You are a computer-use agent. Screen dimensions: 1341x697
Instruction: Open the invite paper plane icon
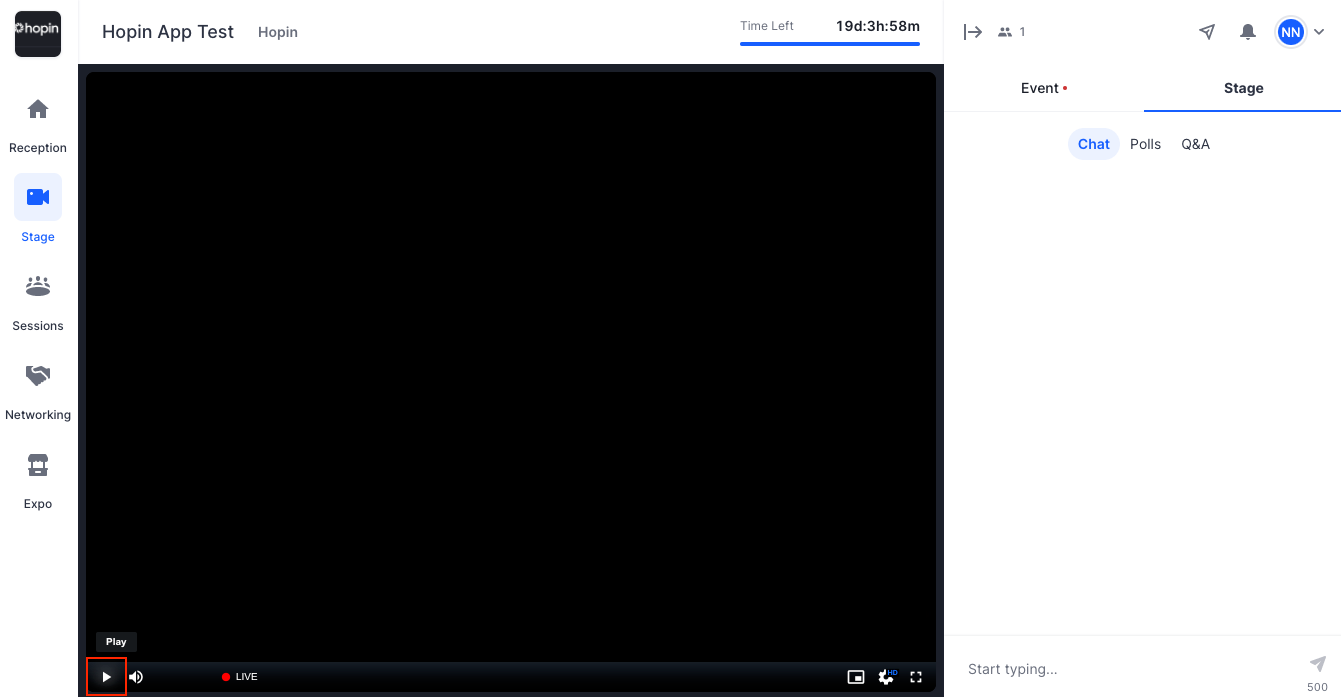1207,32
